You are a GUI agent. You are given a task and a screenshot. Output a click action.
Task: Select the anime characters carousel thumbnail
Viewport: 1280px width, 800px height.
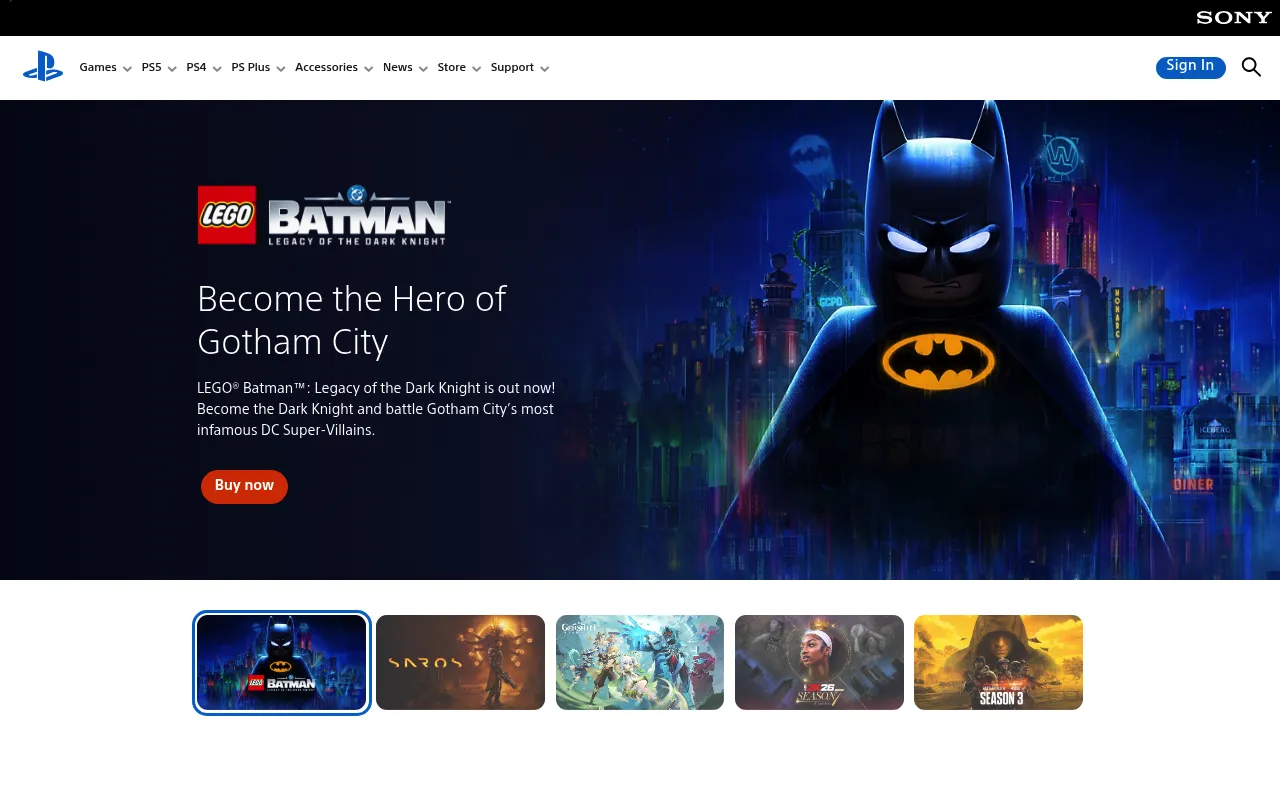pyautogui.click(x=640, y=662)
